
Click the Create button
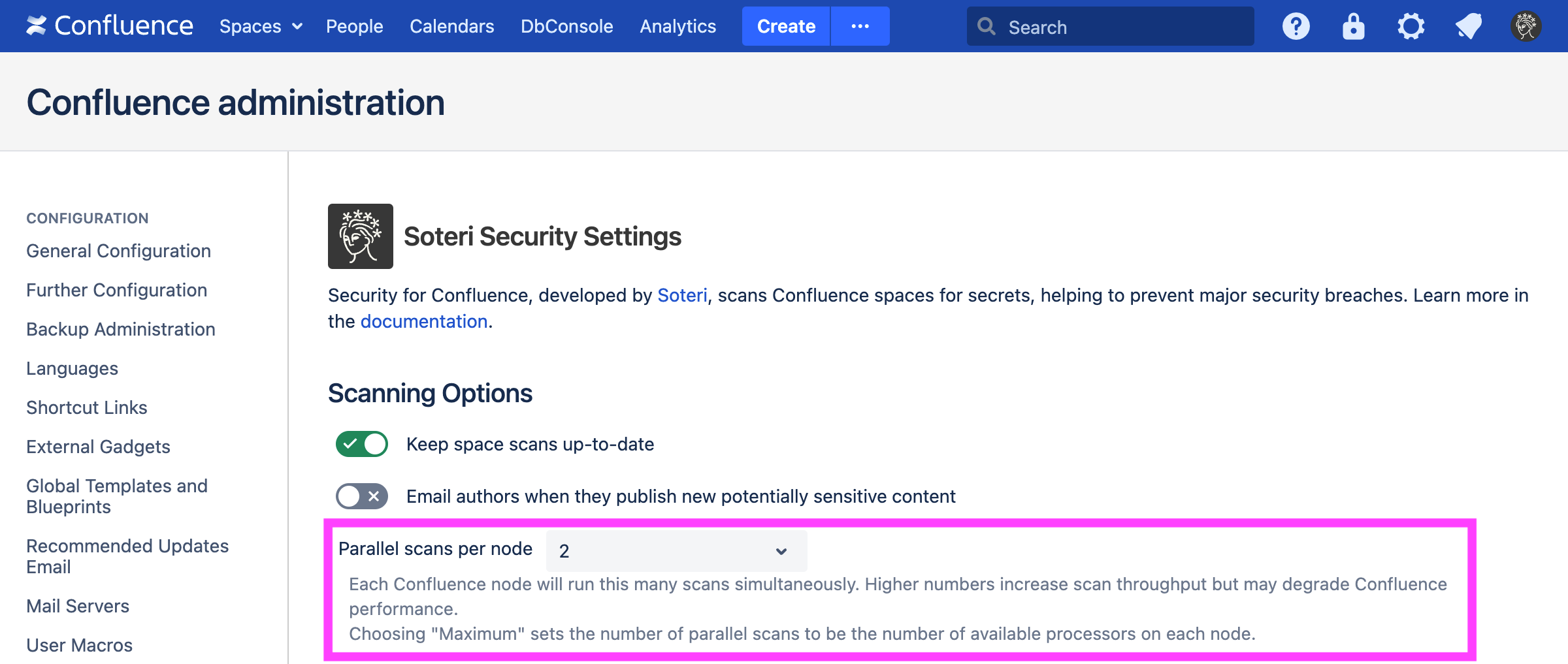[785, 26]
